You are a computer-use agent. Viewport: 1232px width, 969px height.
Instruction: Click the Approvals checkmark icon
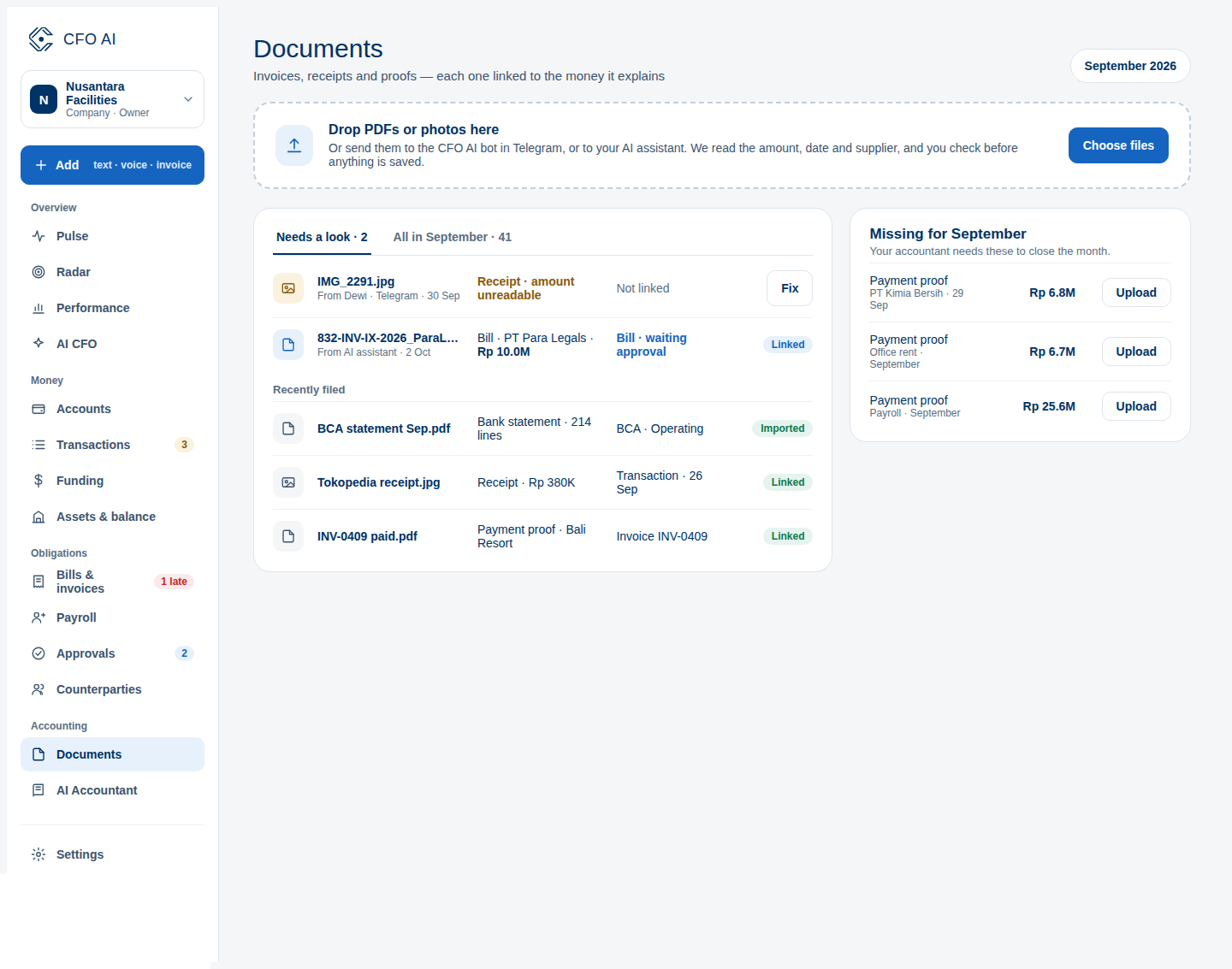[x=38, y=653]
